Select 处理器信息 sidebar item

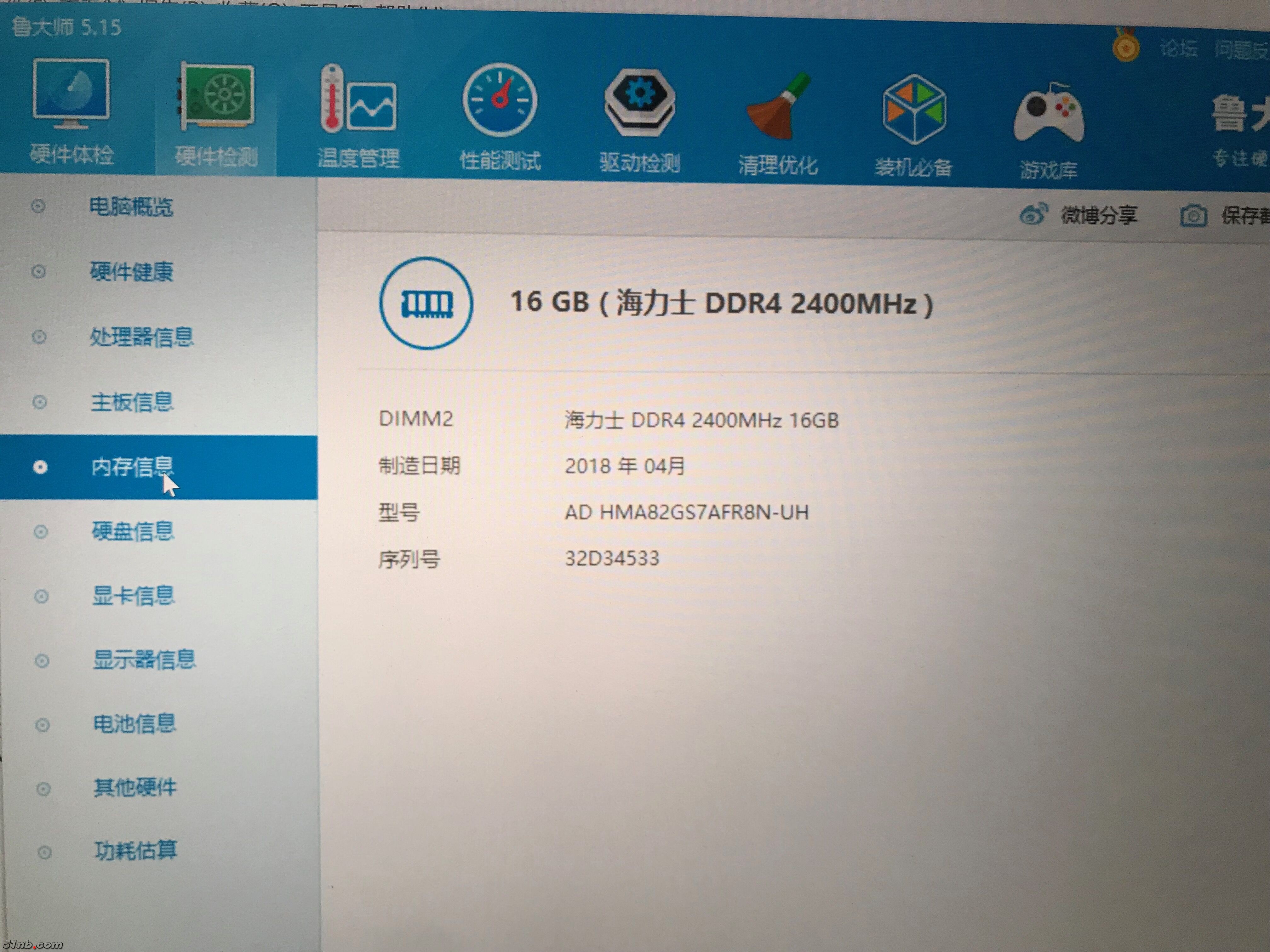click(x=141, y=337)
